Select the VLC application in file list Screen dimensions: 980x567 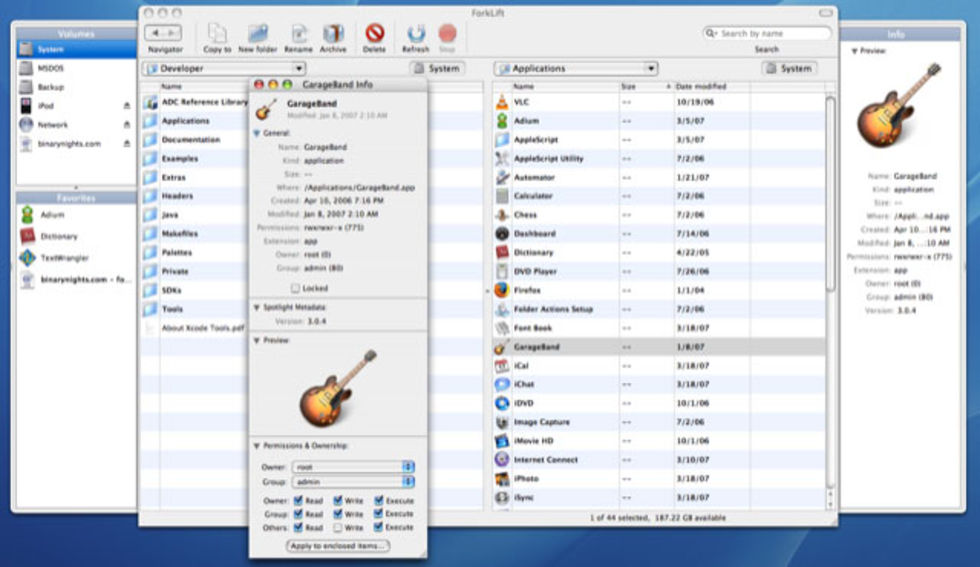pyautogui.click(x=522, y=102)
